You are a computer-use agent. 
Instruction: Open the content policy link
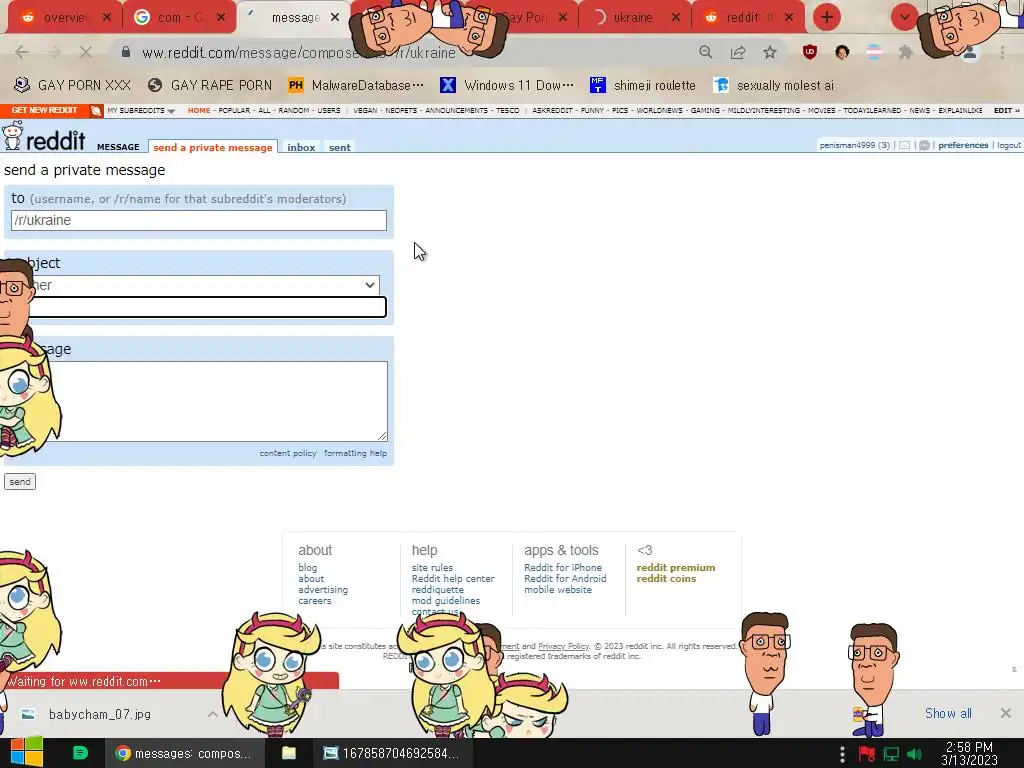click(x=287, y=453)
